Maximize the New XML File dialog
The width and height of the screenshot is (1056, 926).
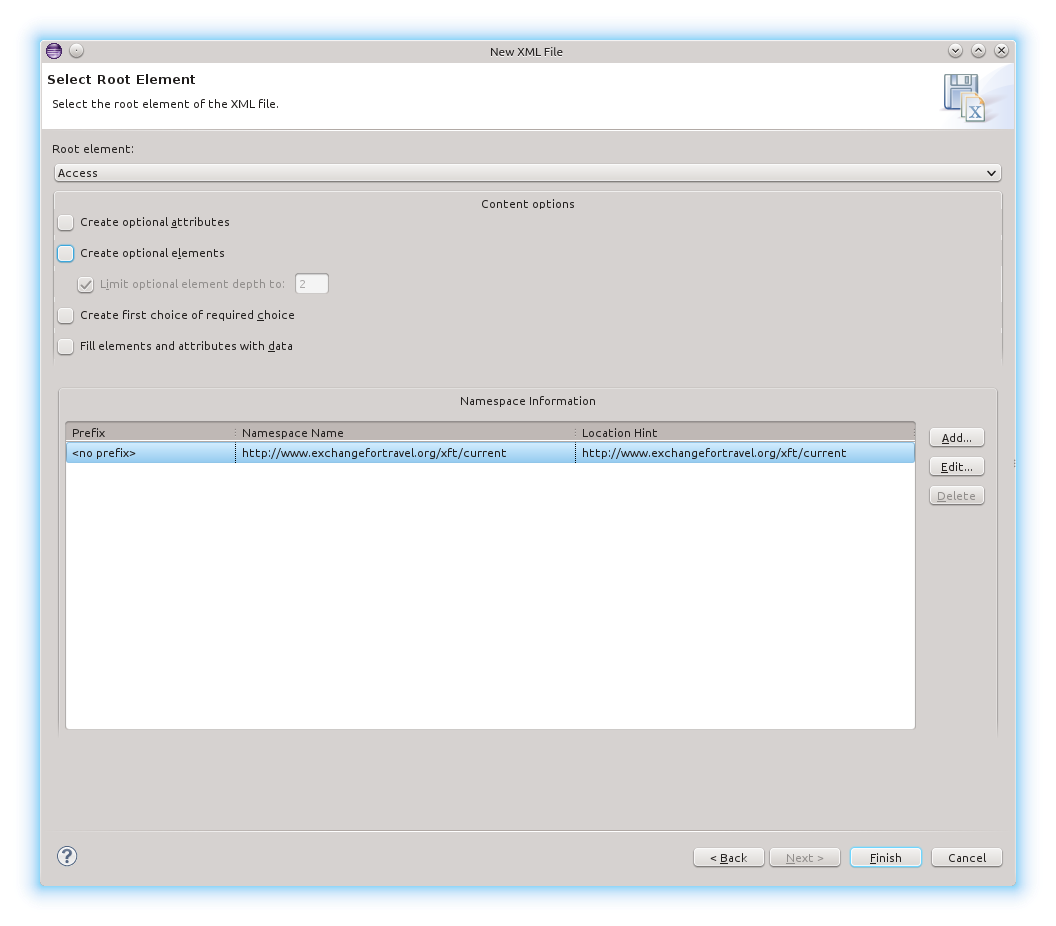(978, 51)
